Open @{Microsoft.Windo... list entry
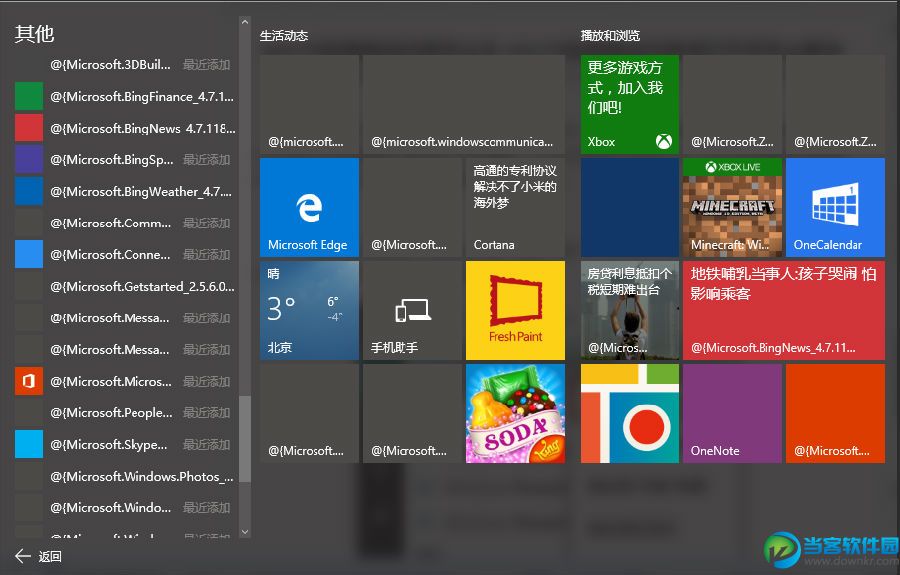This screenshot has height=575, width=900. pyautogui.click(x=123, y=508)
